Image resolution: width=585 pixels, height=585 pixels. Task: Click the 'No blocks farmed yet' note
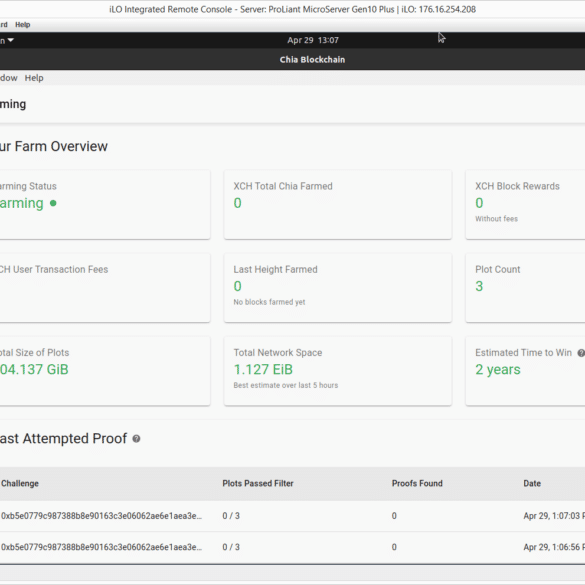pos(269,302)
